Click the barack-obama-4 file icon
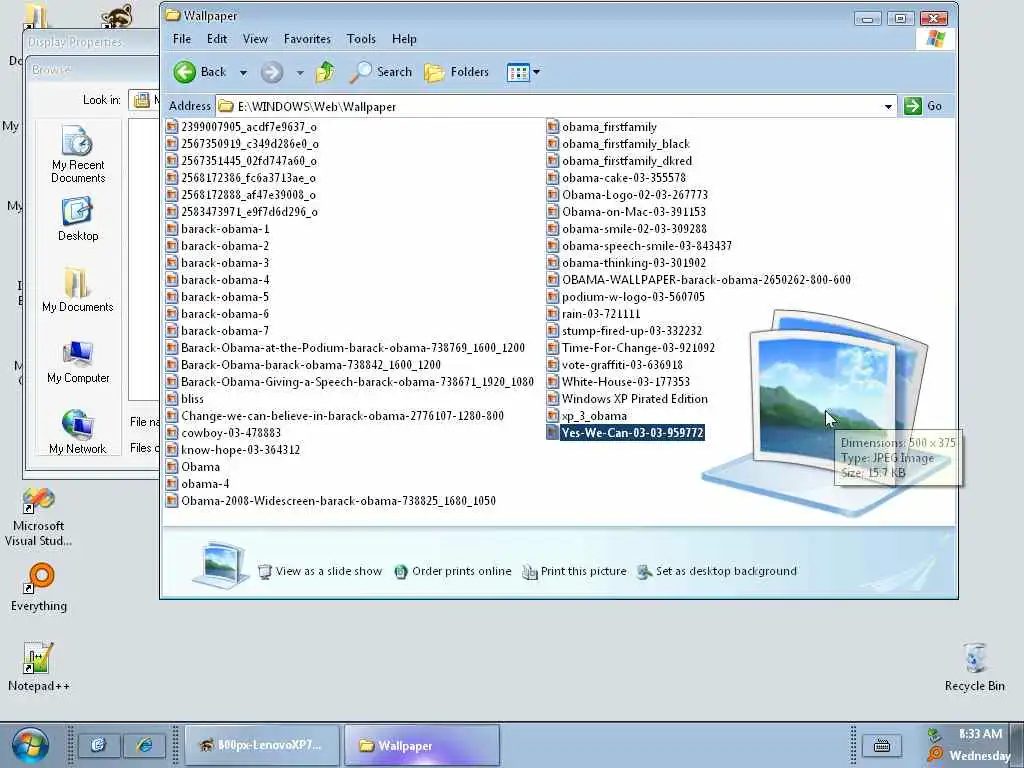The height and width of the screenshot is (768, 1024). (x=172, y=280)
